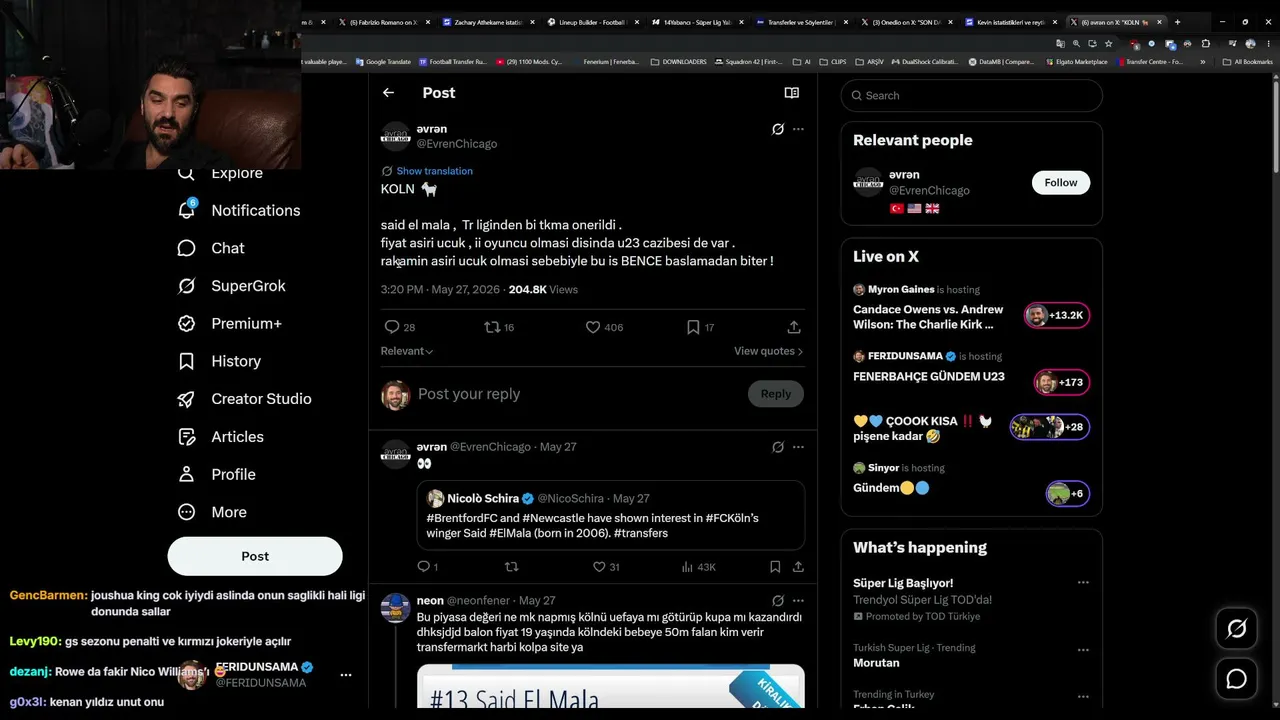Viewport: 1280px width, 720px height.
Task: Open All Bookmarks folder
Action: (1249, 62)
